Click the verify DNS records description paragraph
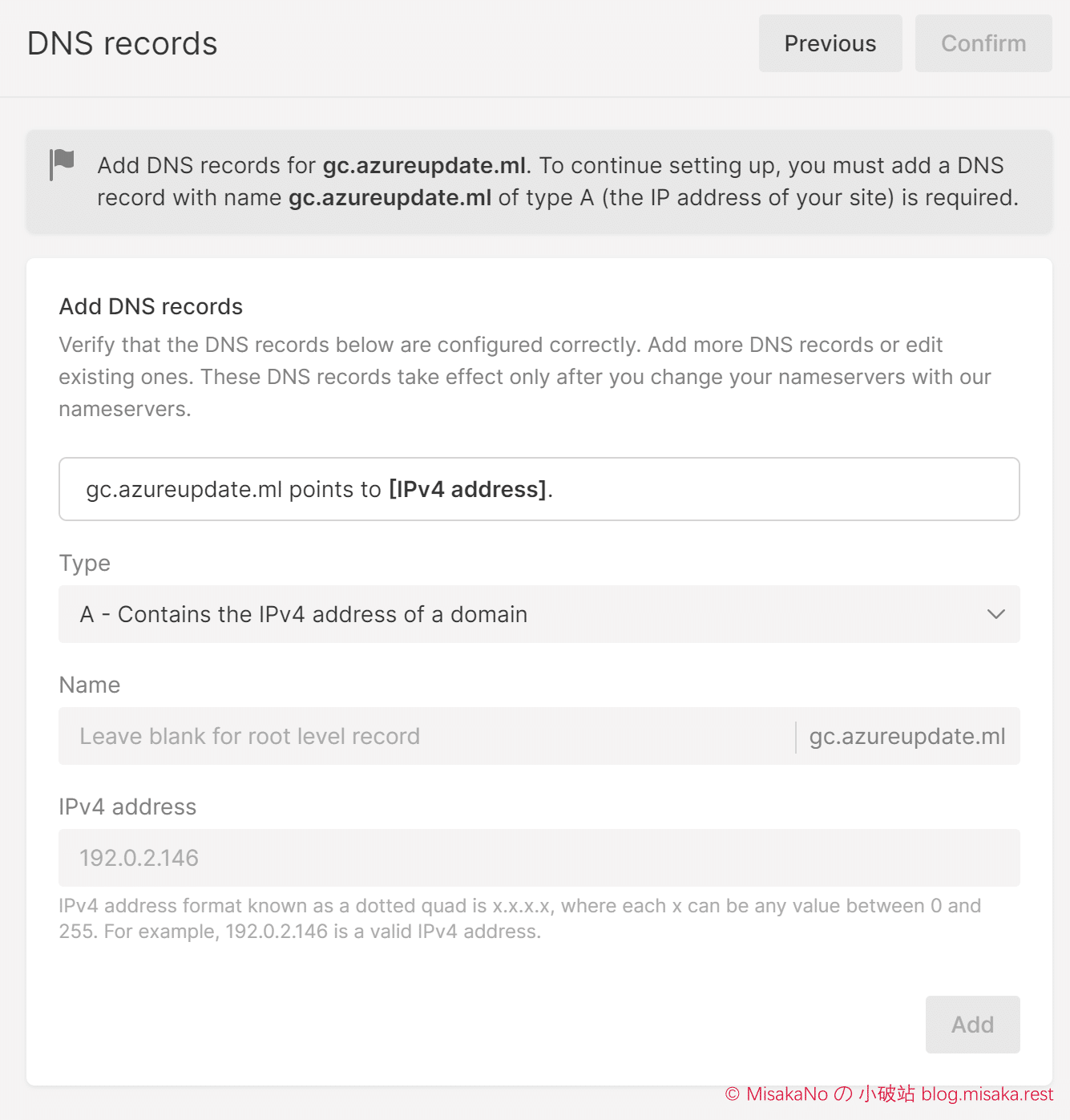1070x1120 pixels. 525,377
